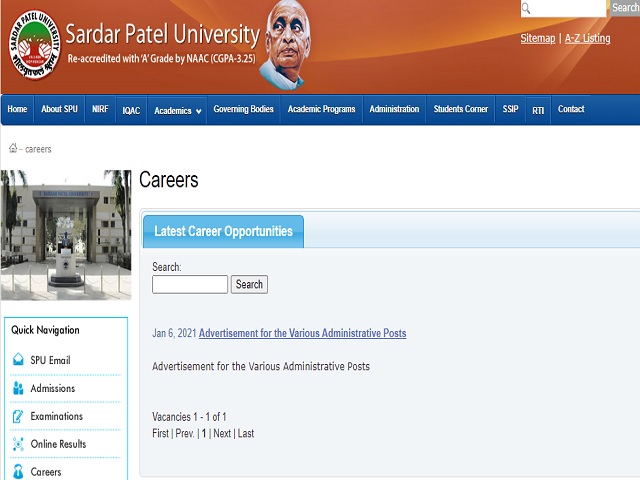This screenshot has height=480, width=640.
Task: Click the 'Vacancies 1 - 1 of 1' text
Action: click(x=189, y=417)
